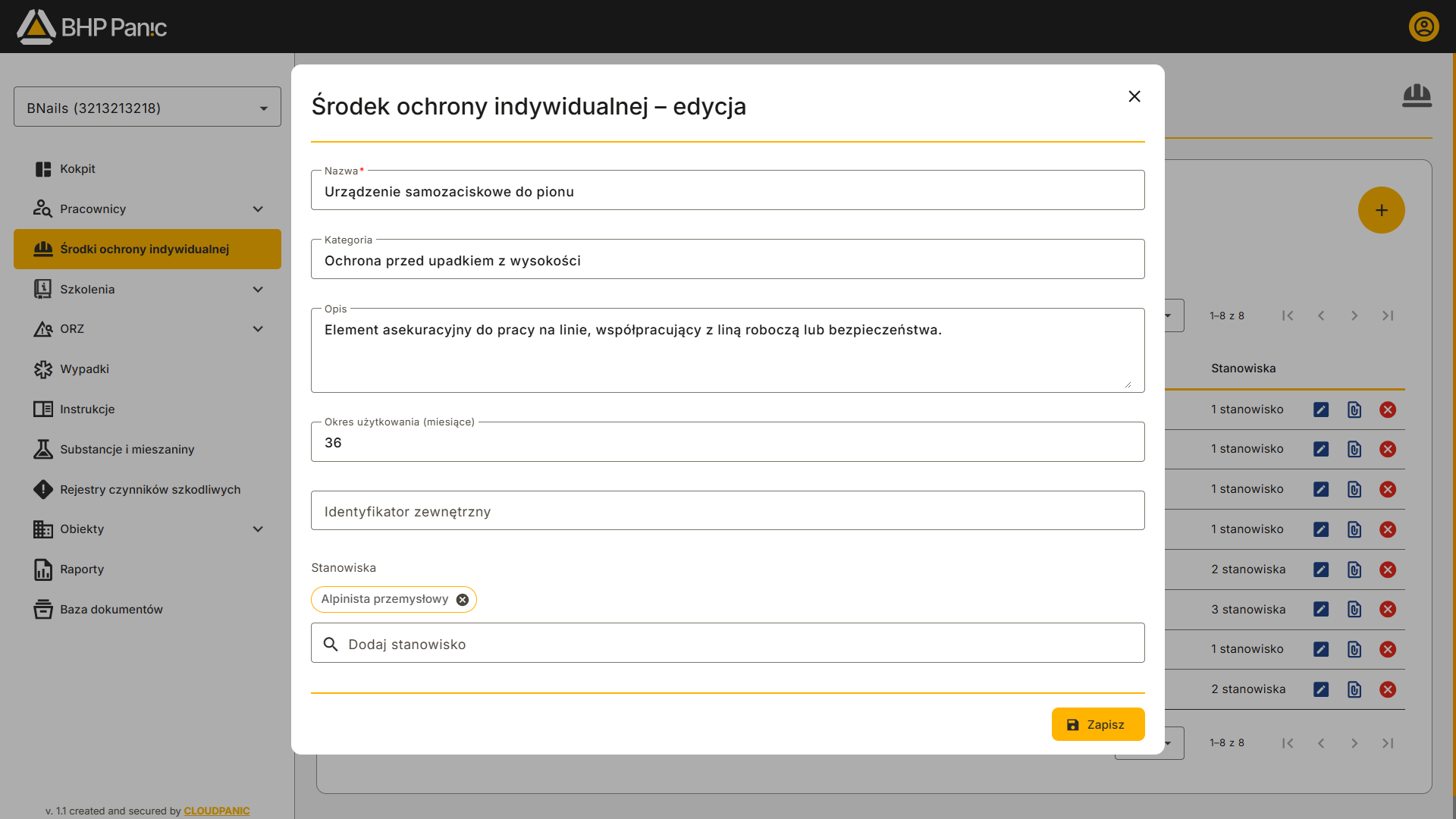Click the Nazwa input field
The width and height of the screenshot is (1456, 819).
727,190
